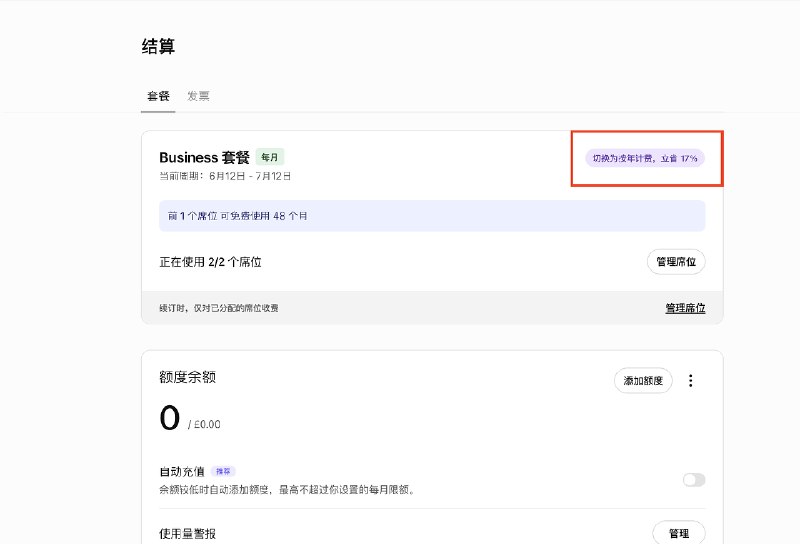Open the underlined 管理席位 link

685,308
